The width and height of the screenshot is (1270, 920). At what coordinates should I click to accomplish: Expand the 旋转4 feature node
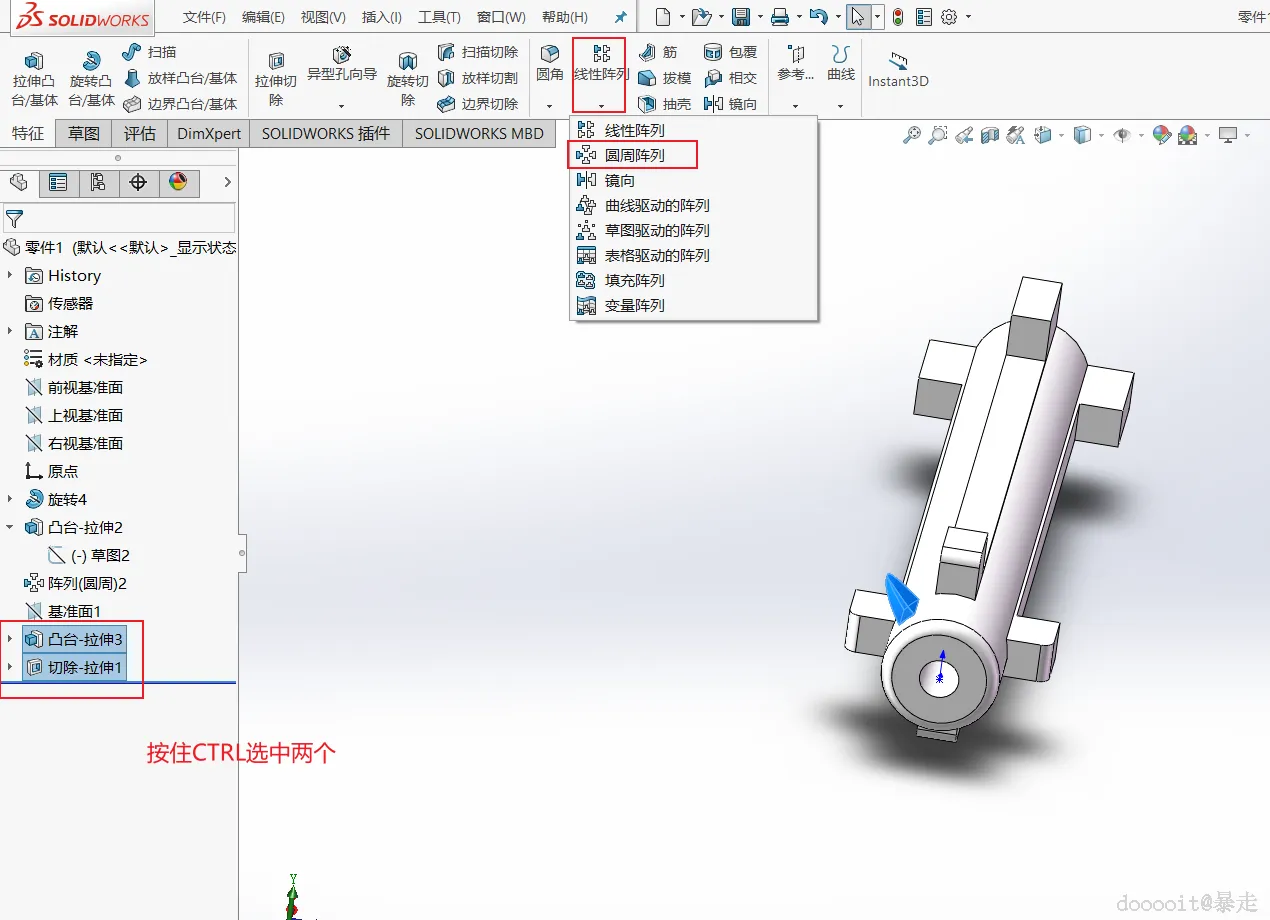pos(10,499)
